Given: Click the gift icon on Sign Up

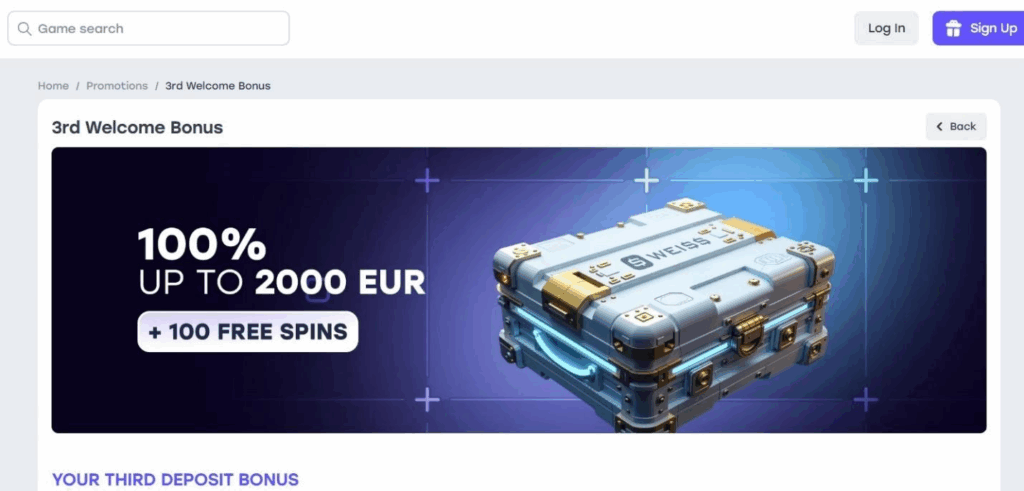Looking at the screenshot, I should [953, 28].
